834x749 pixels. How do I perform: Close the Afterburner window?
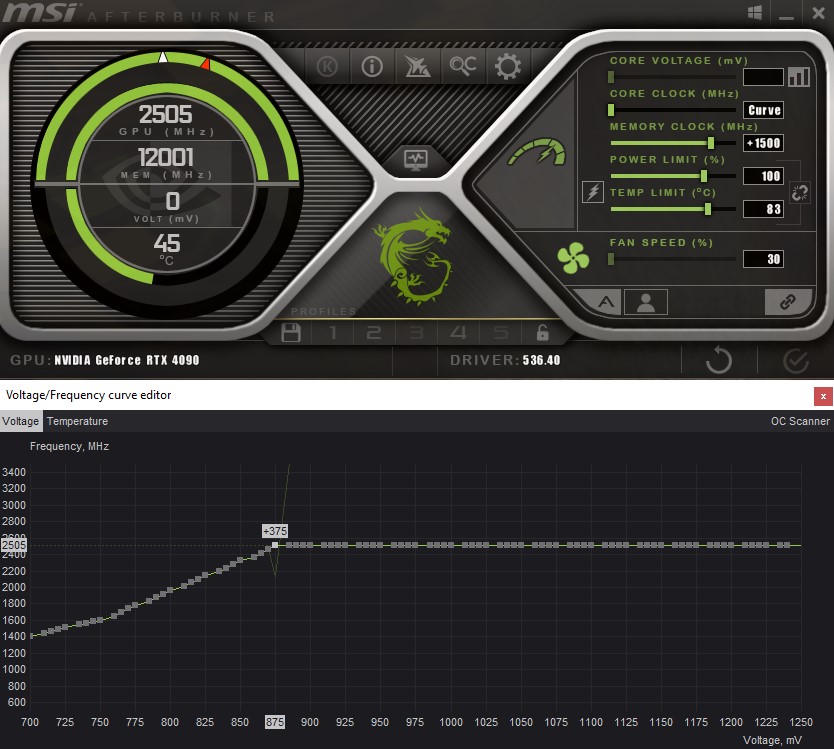[819, 13]
